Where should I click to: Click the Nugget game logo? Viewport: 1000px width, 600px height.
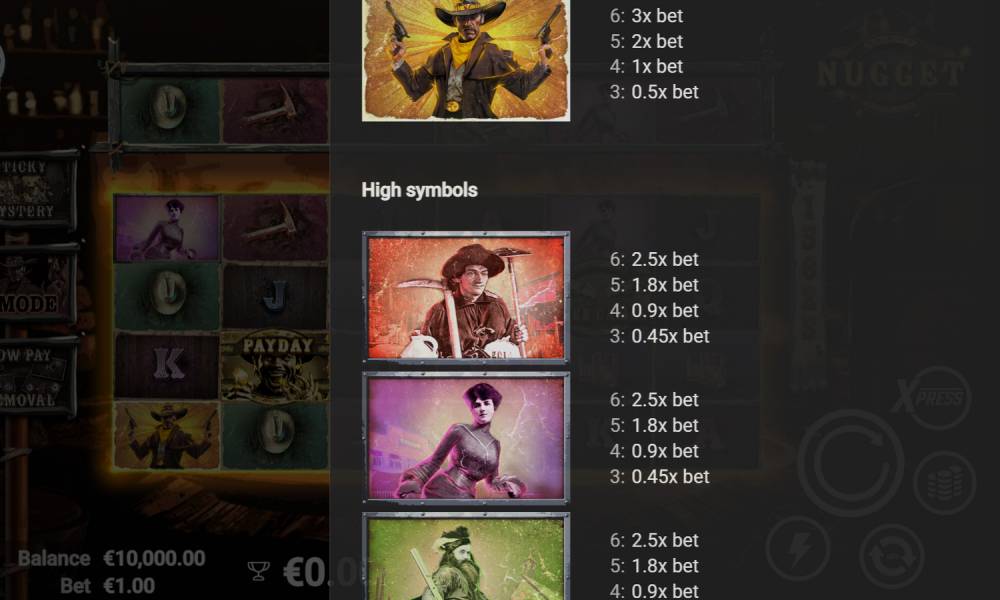[892, 73]
